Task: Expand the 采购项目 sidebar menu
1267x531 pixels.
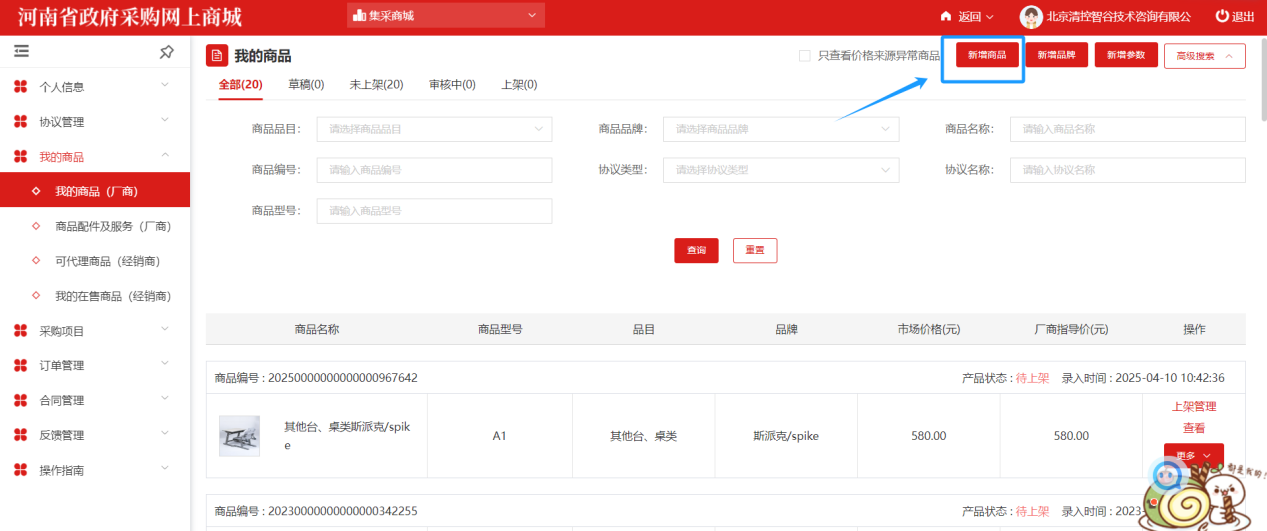Action: 95,330
